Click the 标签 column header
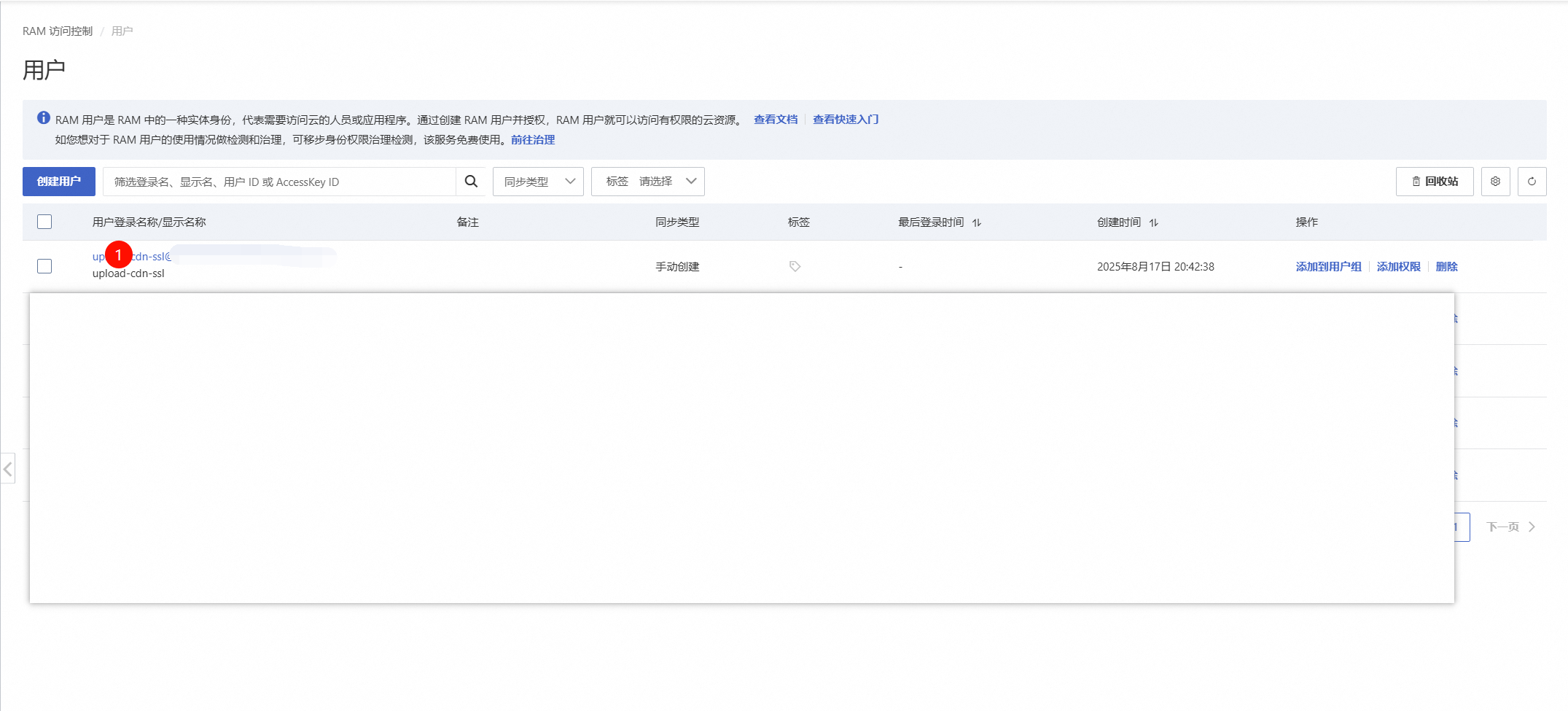Image resolution: width=1568 pixels, height=711 pixels. [x=799, y=222]
